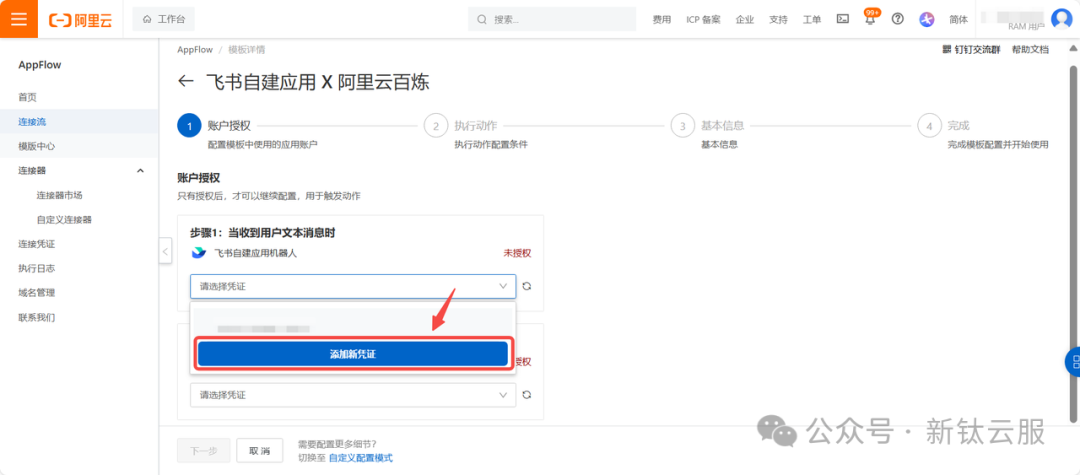Click the back arrow beside page title
The width and height of the screenshot is (1080, 475).
(185, 81)
